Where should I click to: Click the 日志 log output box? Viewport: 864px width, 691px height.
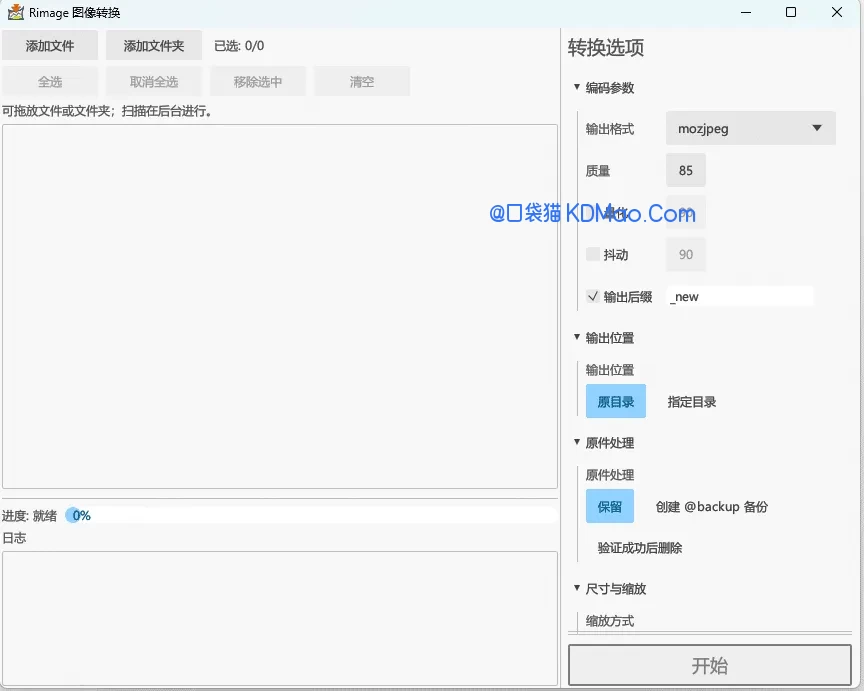pyautogui.click(x=280, y=619)
